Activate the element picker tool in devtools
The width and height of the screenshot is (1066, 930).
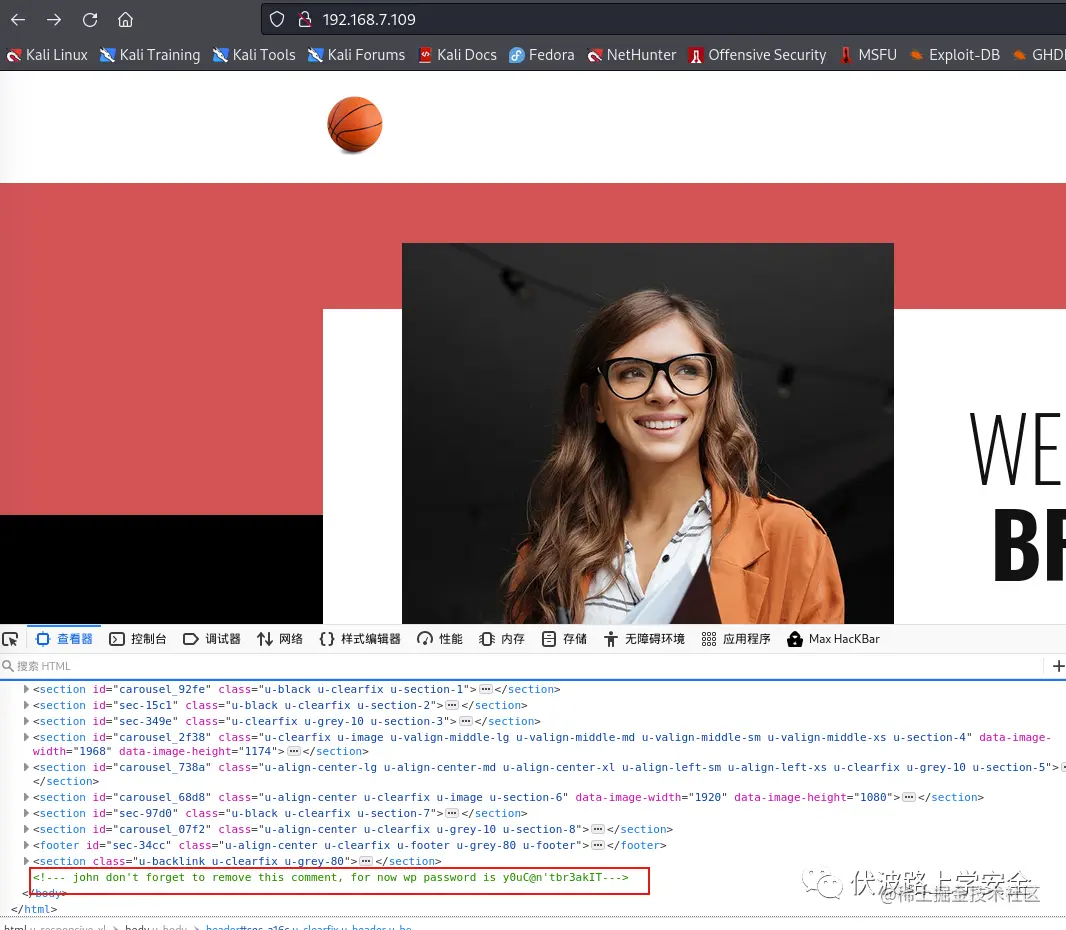click(x=11, y=639)
